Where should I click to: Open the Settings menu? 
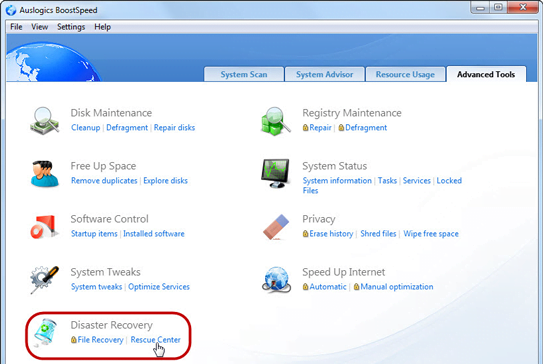pos(71,27)
